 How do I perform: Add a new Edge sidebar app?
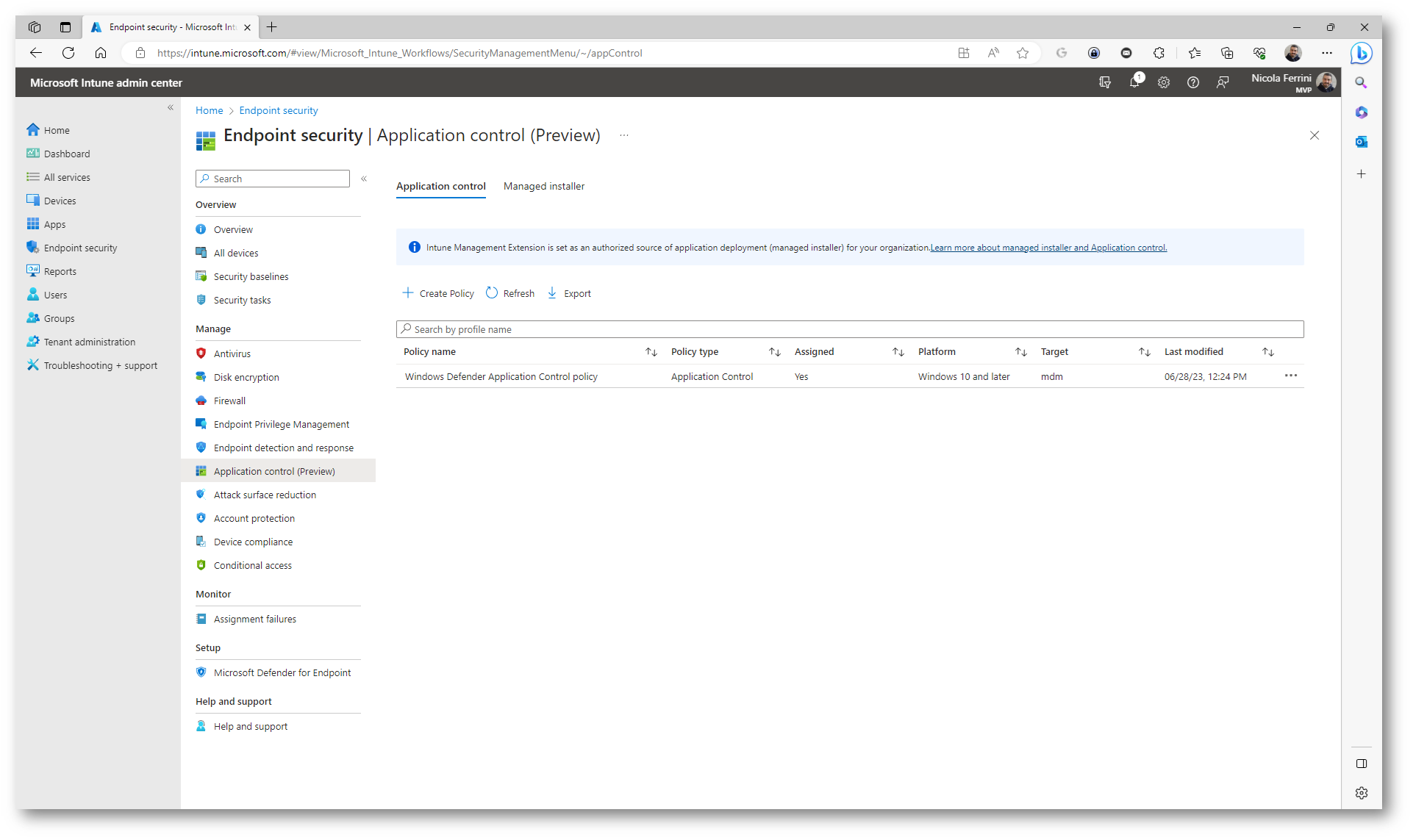(1362, 174)
